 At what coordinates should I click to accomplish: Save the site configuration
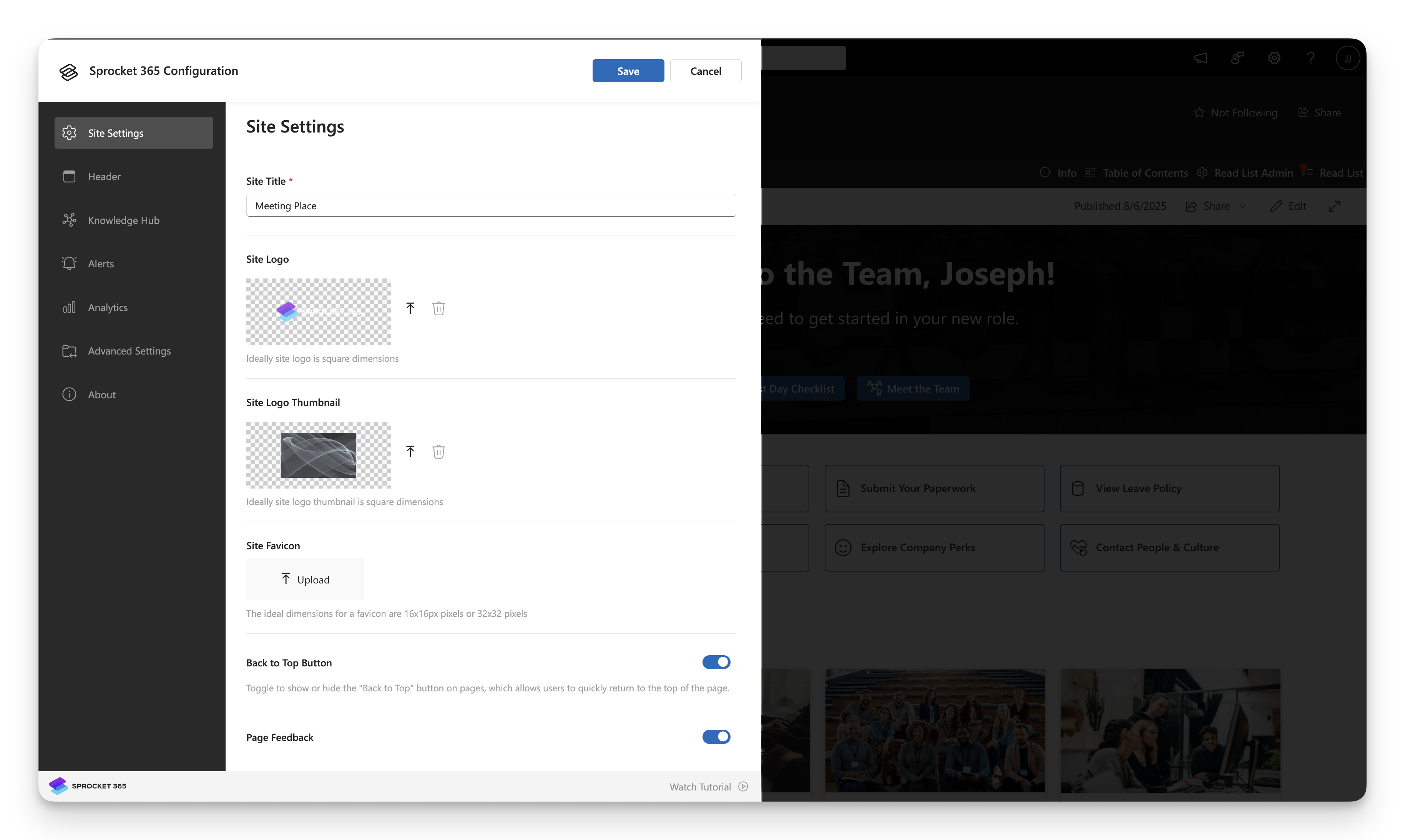(628, 71)
